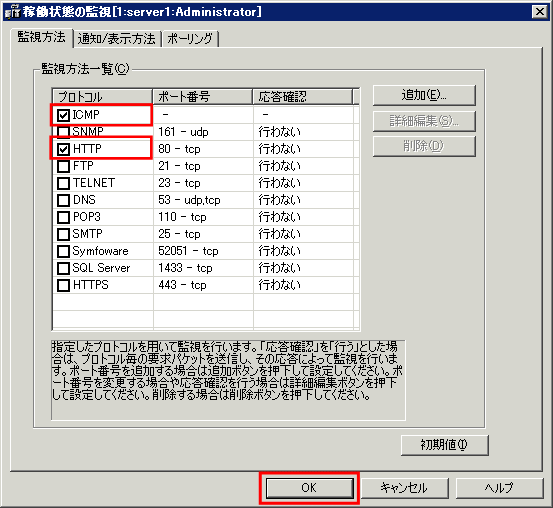Select the '1433 - tcp' port cell
The height and width of the screenshot is (508, 553).
point(203,268)
